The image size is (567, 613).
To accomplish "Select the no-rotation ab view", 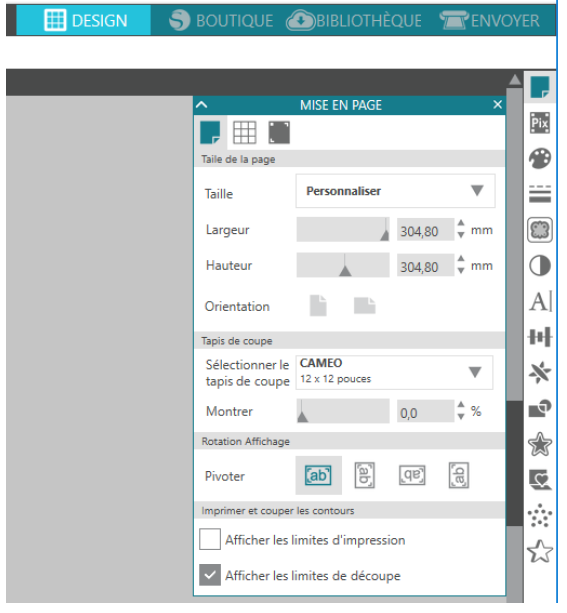I will click(318, 475).
